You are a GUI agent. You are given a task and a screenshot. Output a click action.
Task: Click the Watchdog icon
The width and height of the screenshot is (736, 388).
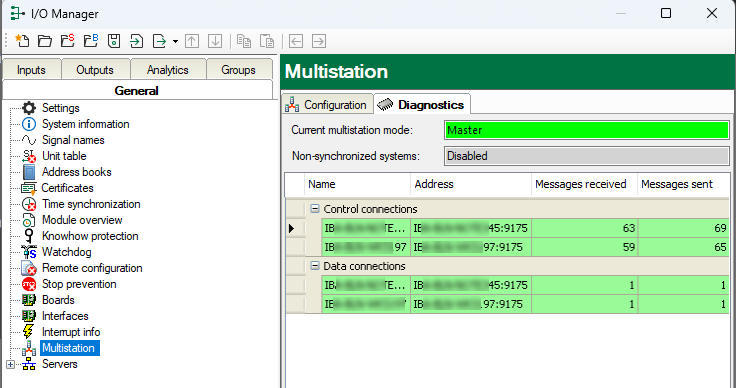29,252
